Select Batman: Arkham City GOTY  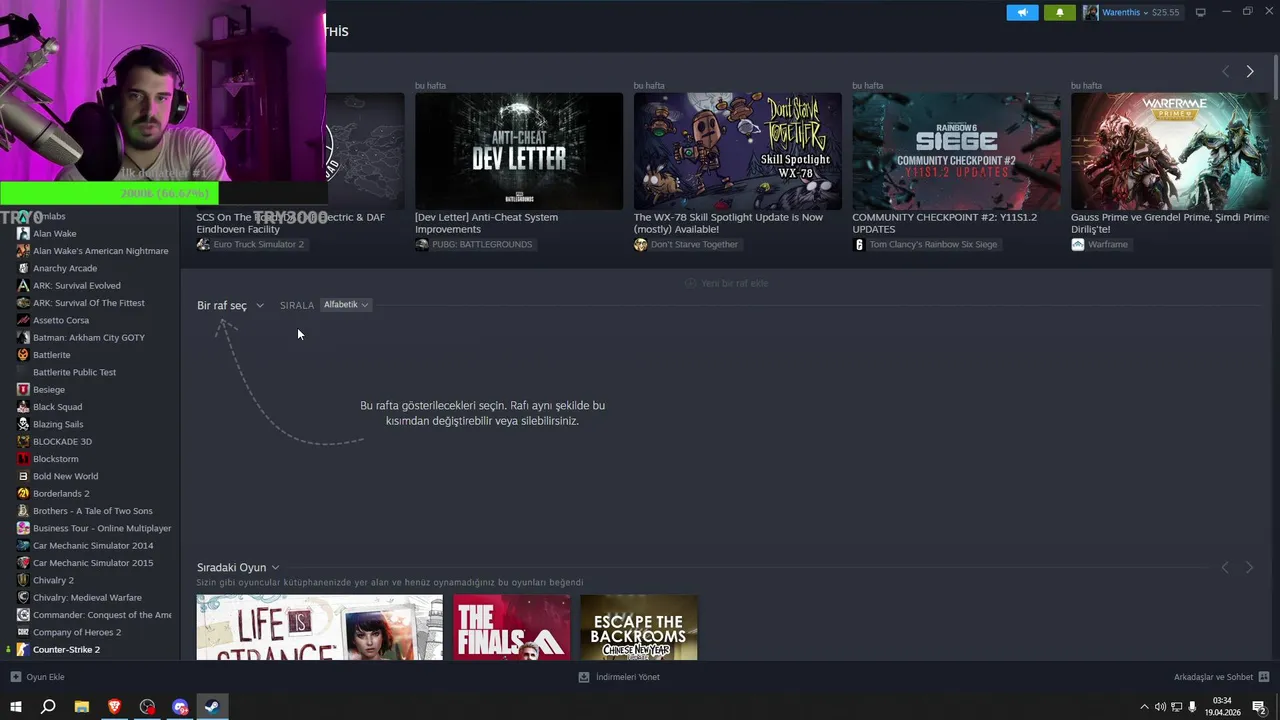89,337
